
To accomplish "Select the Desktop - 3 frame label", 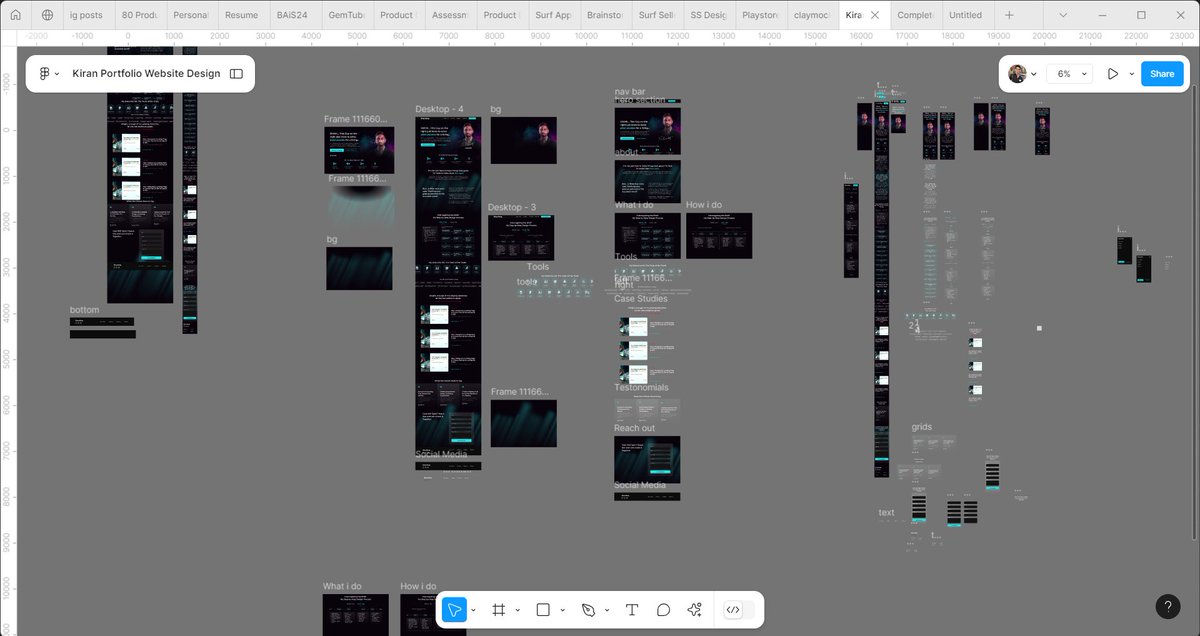I will [x=512, y=208].
